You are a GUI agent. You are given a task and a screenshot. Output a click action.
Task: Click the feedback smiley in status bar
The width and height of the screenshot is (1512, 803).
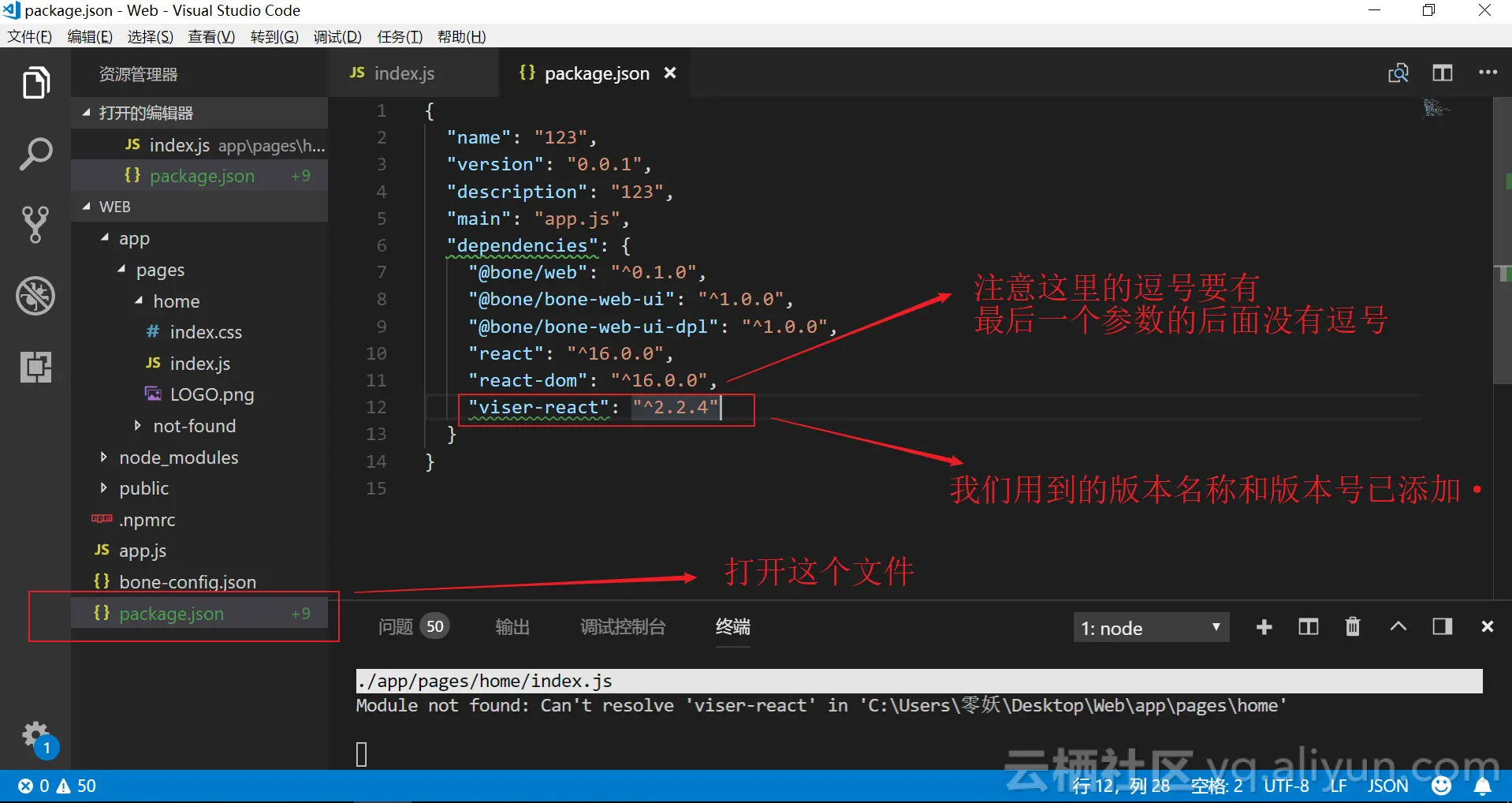pos(1441,786)
